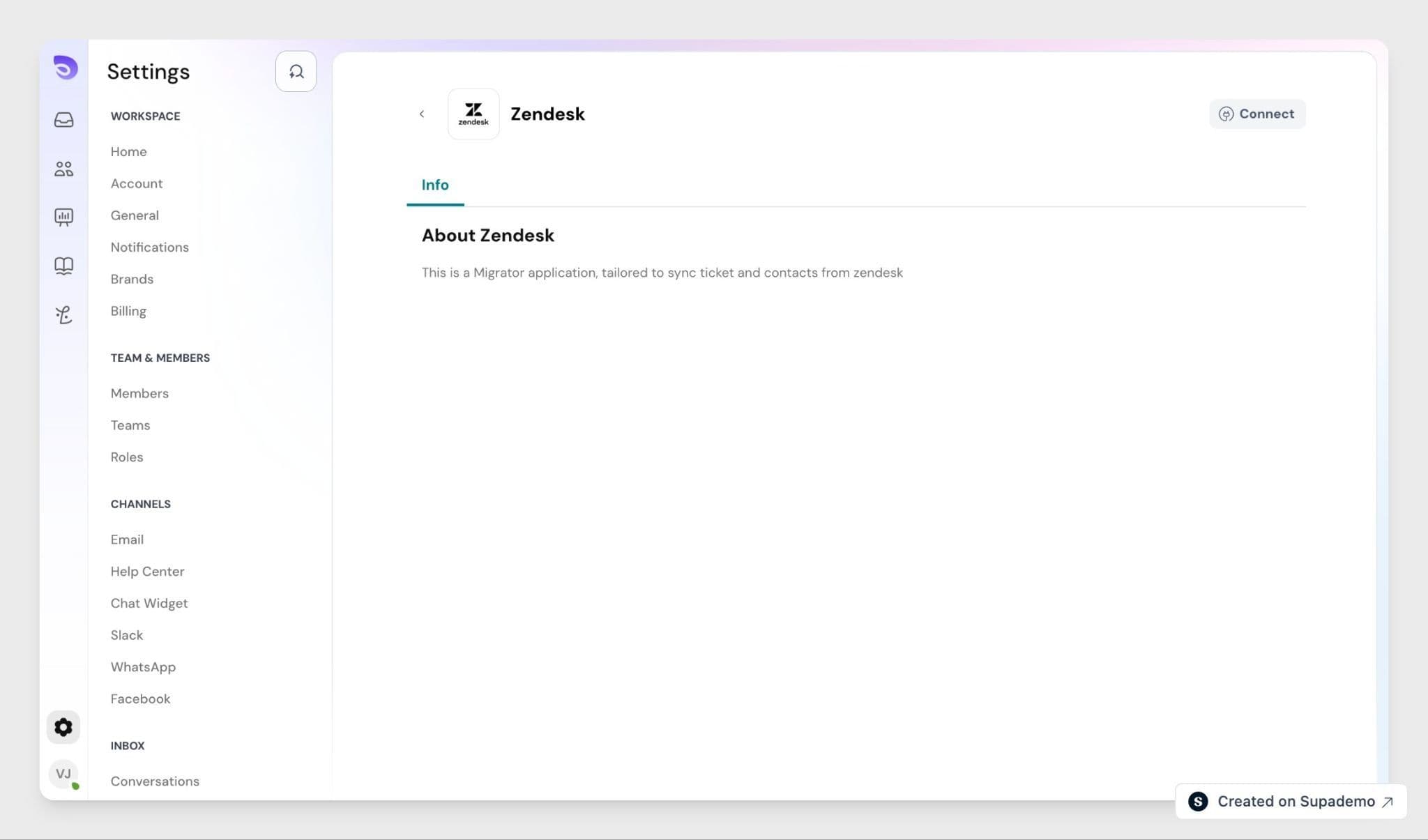1428x840 pixels.
Task: Go back using the chevron arrow
Action: coord(422,114)
